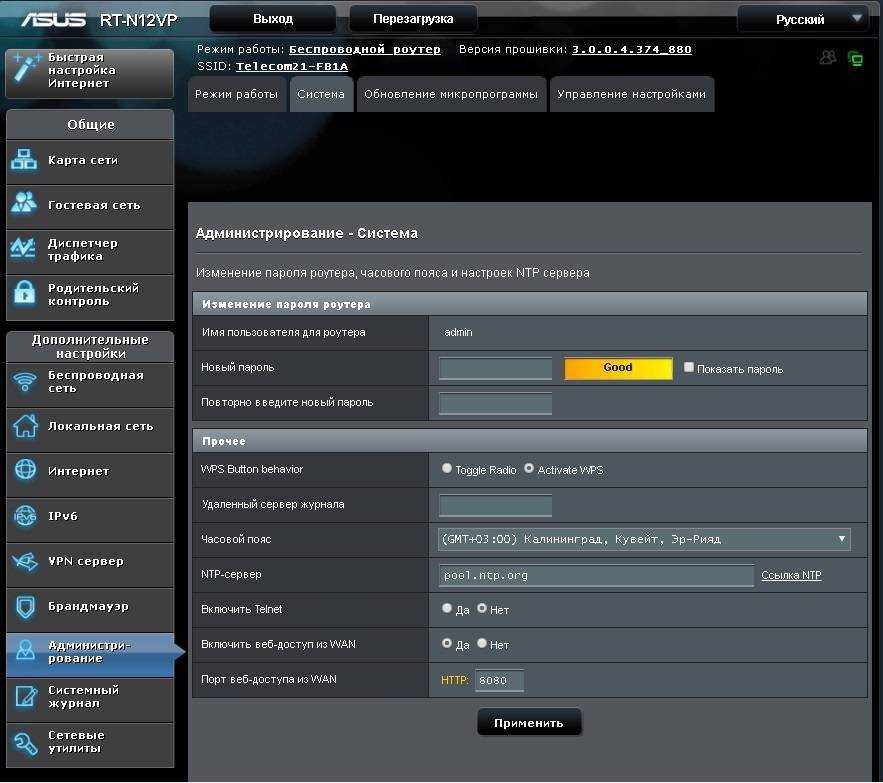Open the Управление настройками tab
The width and height of the screenshot is (883, 783).
[x=632, y=94]
